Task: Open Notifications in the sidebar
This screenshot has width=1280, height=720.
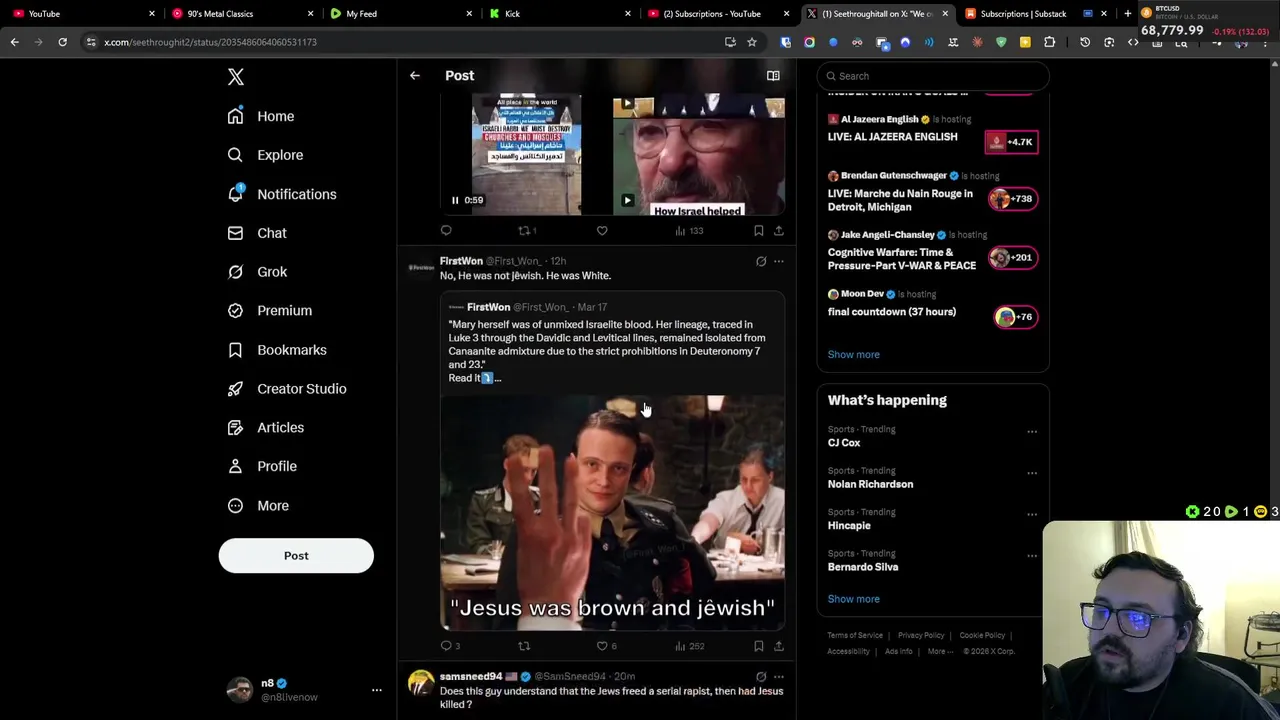Action: [x=282, y=194]
